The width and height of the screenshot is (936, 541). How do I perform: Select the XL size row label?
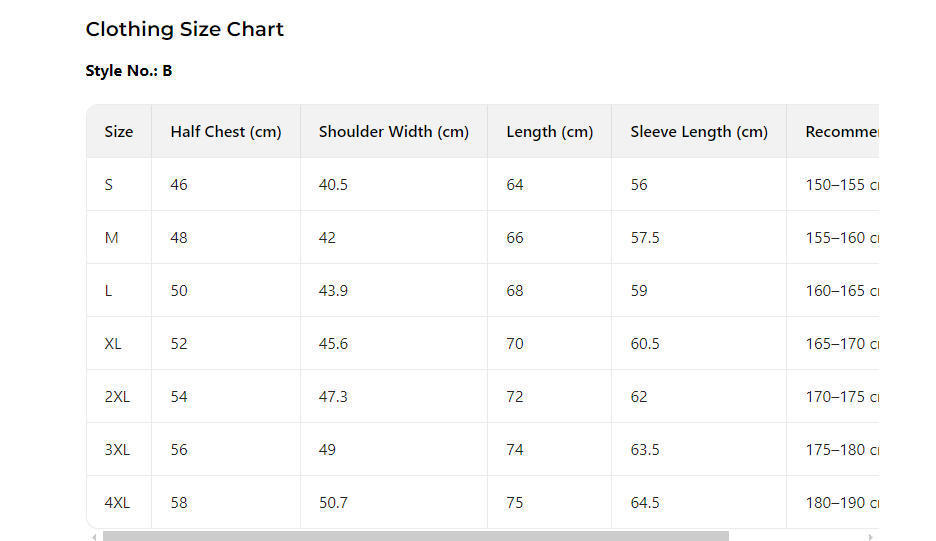113,344
